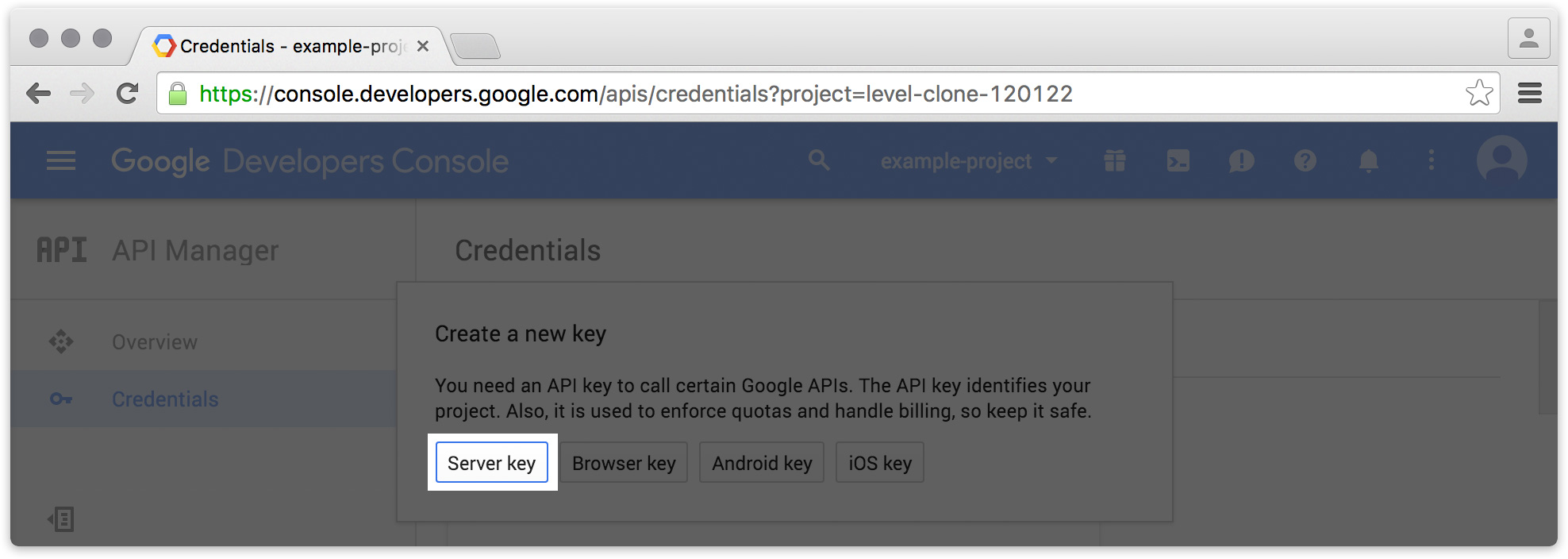Bookmark this page with the star
1568x559 pixels.
[x=1478, y=94]
